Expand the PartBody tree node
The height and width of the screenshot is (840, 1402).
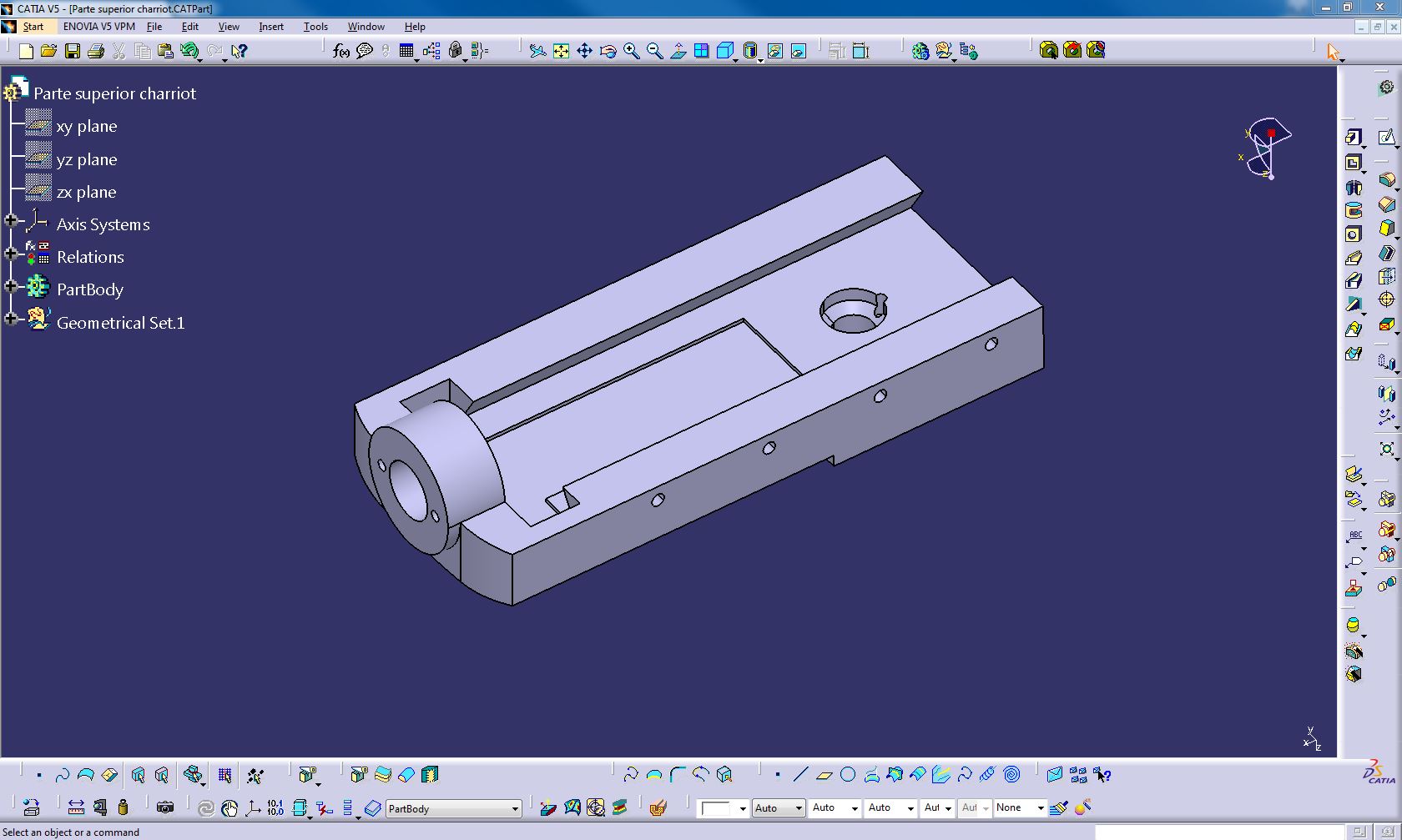point(11,286)
